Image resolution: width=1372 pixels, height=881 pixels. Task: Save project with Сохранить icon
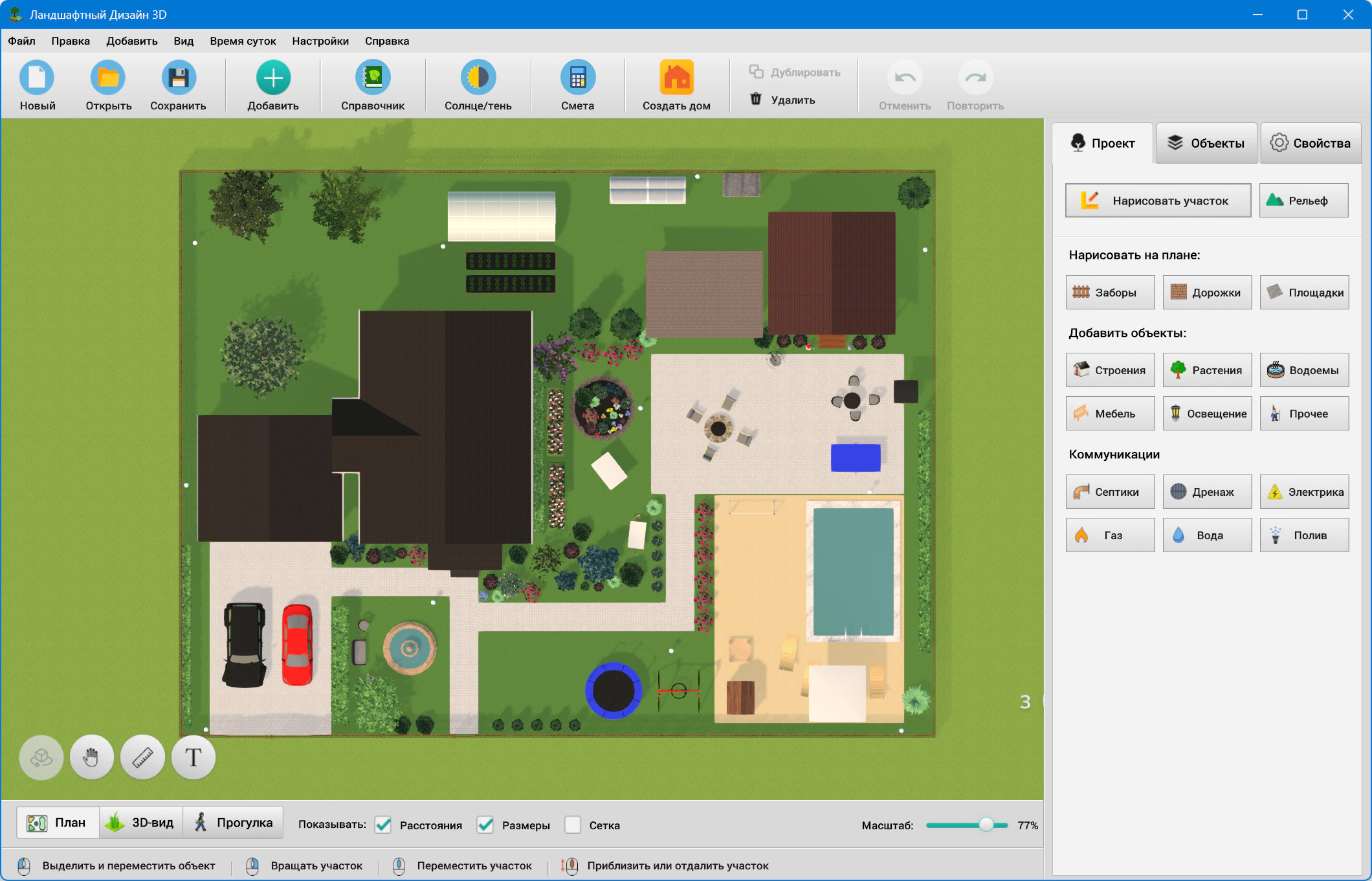point(178,78)
